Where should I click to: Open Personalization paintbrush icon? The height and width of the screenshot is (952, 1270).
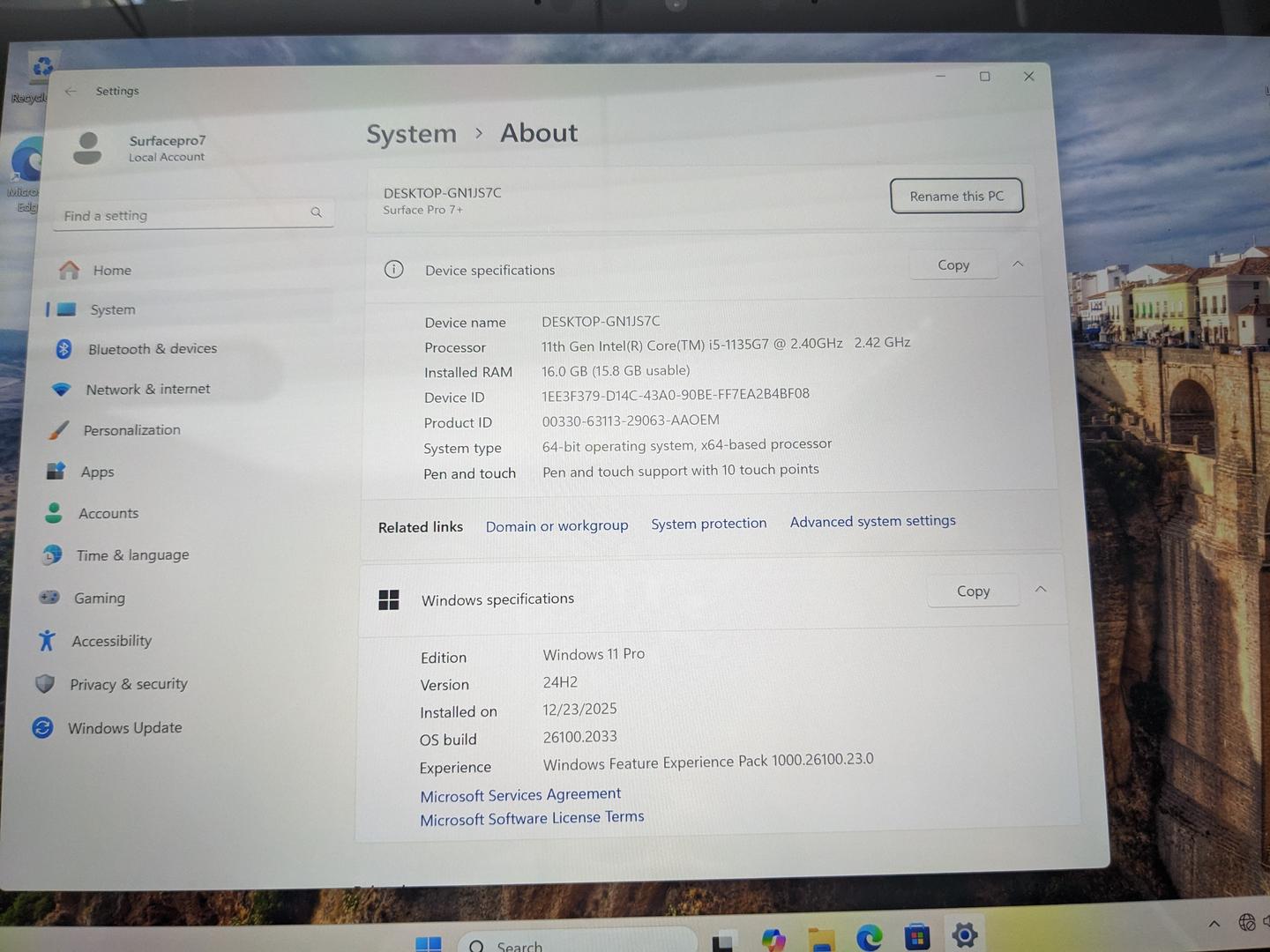(x=58, y=431)
